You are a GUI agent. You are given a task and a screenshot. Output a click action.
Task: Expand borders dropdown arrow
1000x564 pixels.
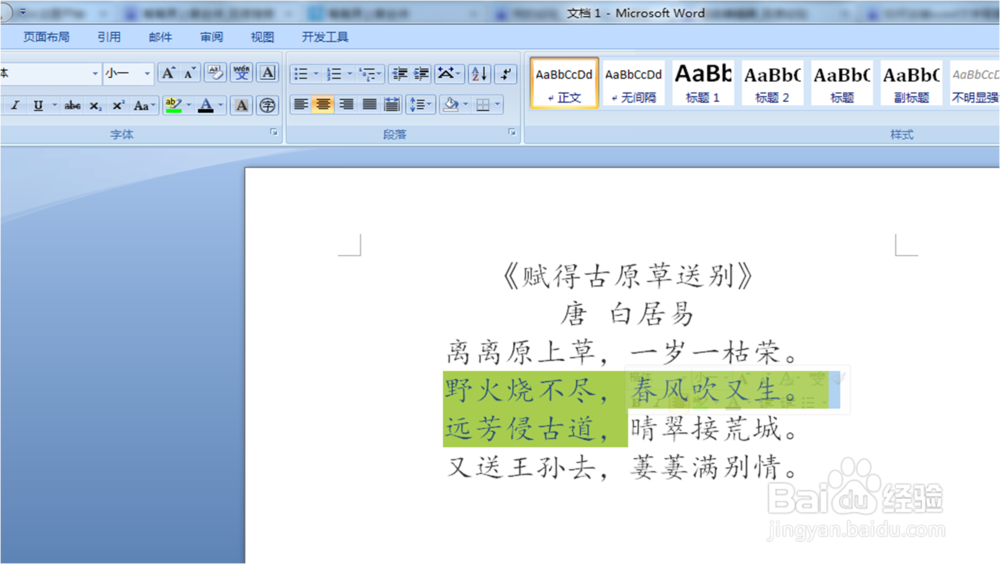point(497,104)
